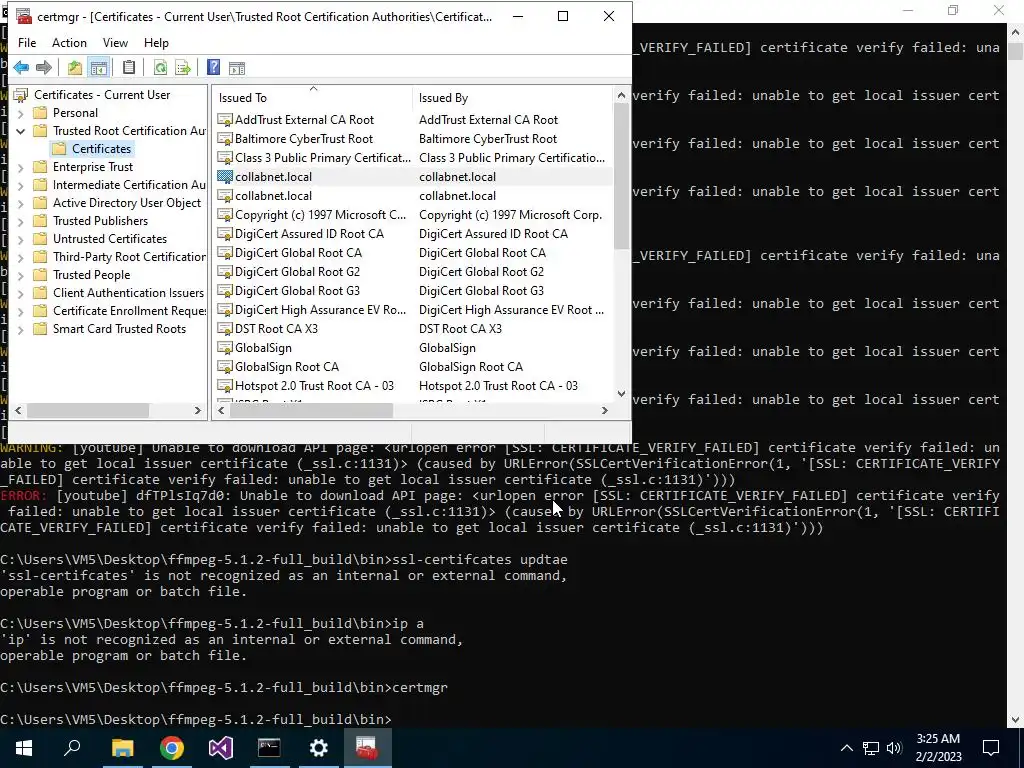
Task: Open Visual Studio from the taskbar
Action: click(221, 748)
